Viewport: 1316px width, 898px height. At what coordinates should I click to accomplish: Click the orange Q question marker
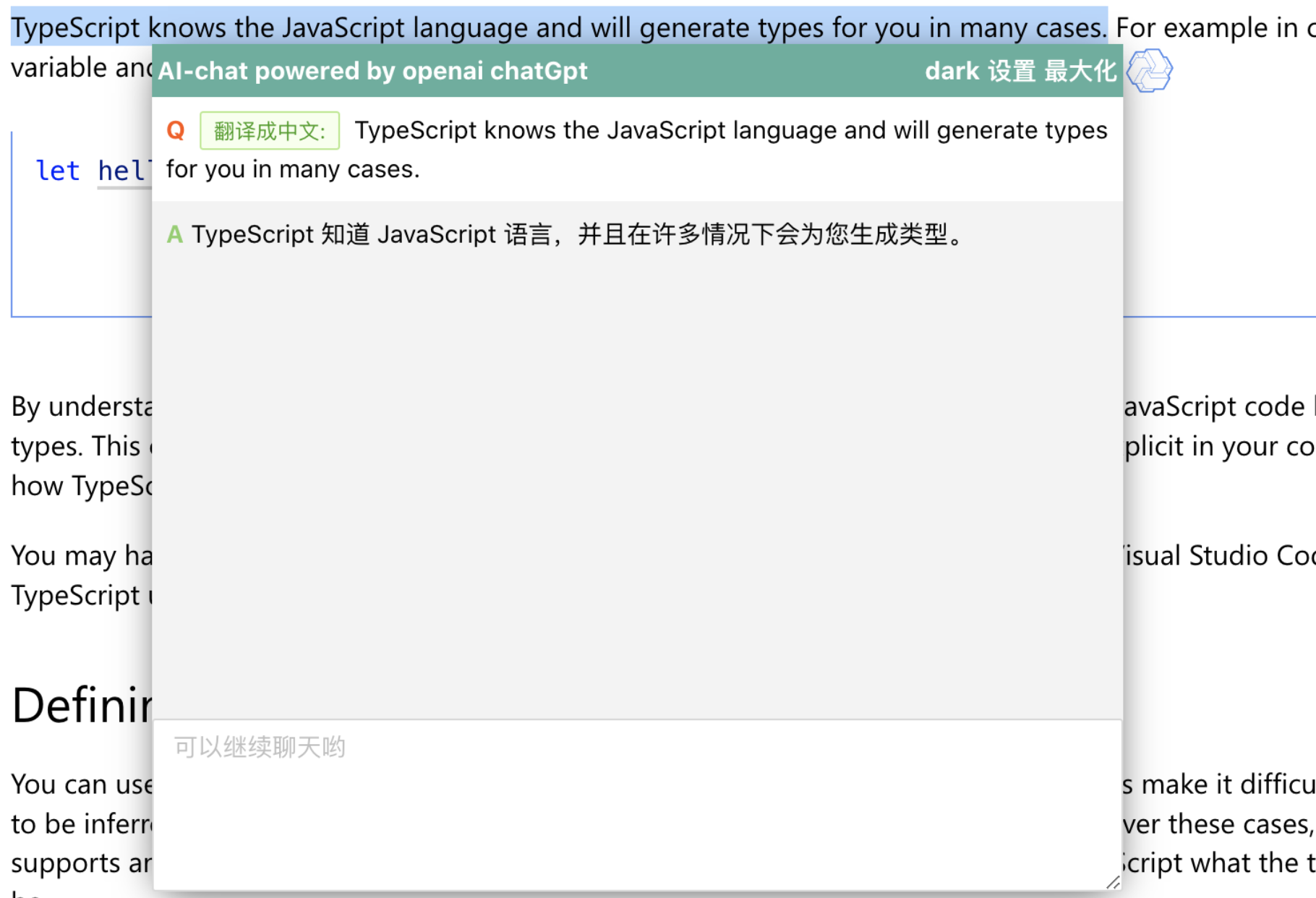176,131
